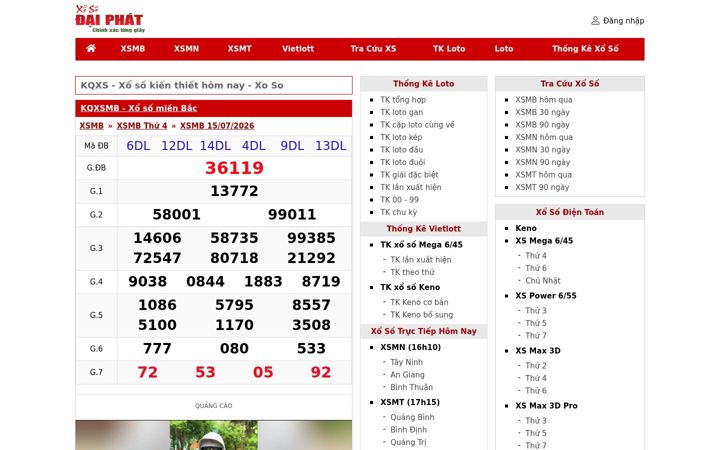This screenshot has height=450, width=720.
Task: Open XSMN 30 ngày link
Action: 543,150
